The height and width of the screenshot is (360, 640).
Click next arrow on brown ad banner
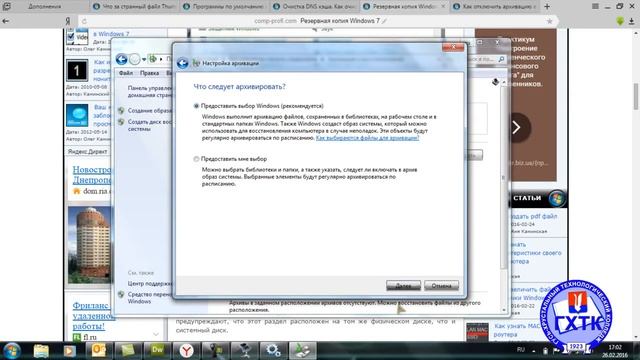(517, 128)
